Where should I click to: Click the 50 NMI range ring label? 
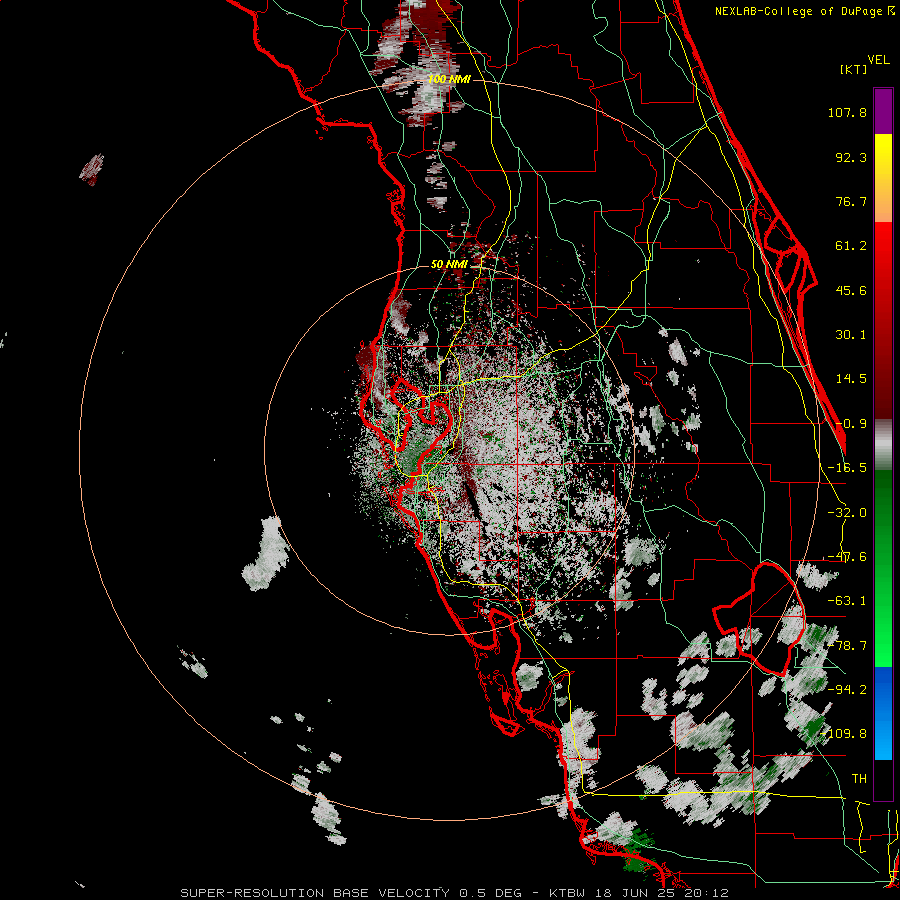pyautogui.click(x=449, y=264)
